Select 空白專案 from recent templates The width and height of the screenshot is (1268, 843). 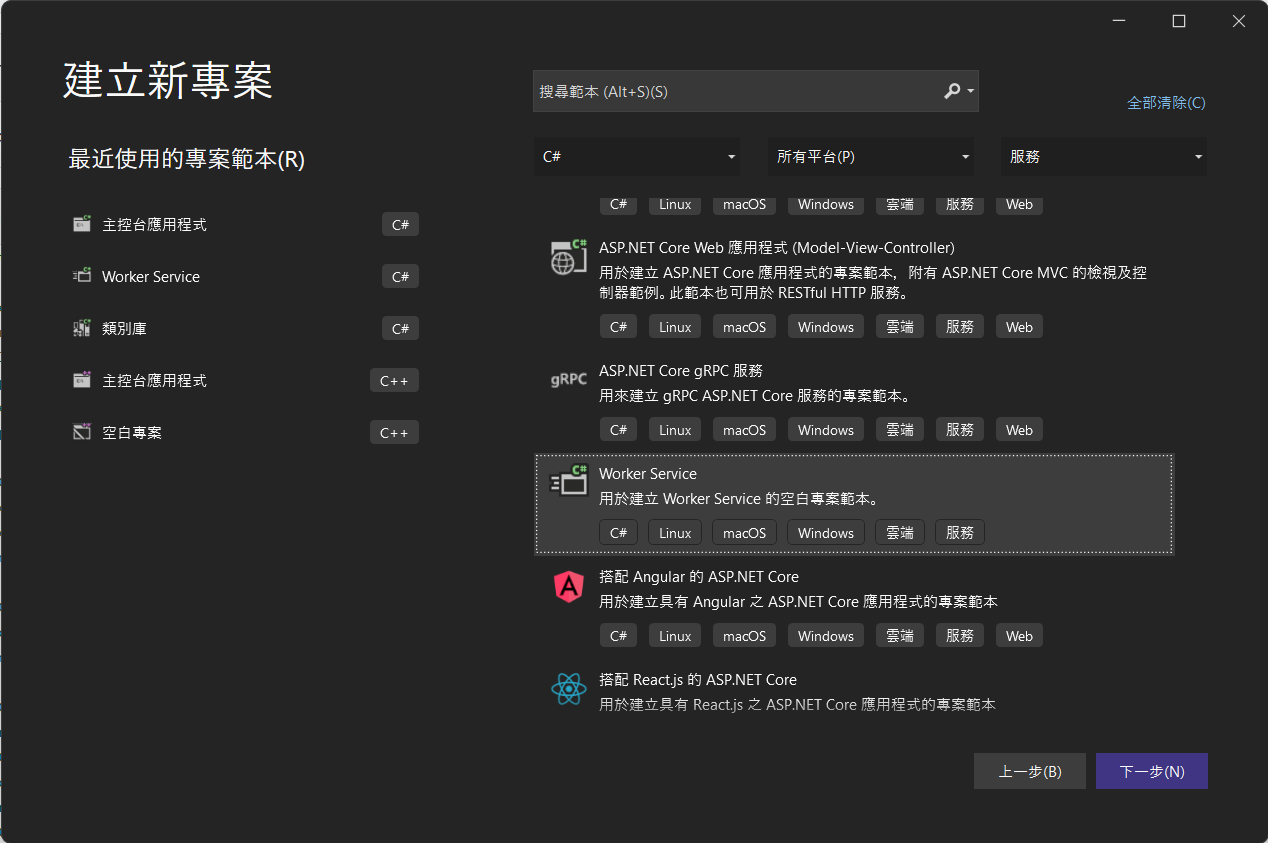point(246,432)
